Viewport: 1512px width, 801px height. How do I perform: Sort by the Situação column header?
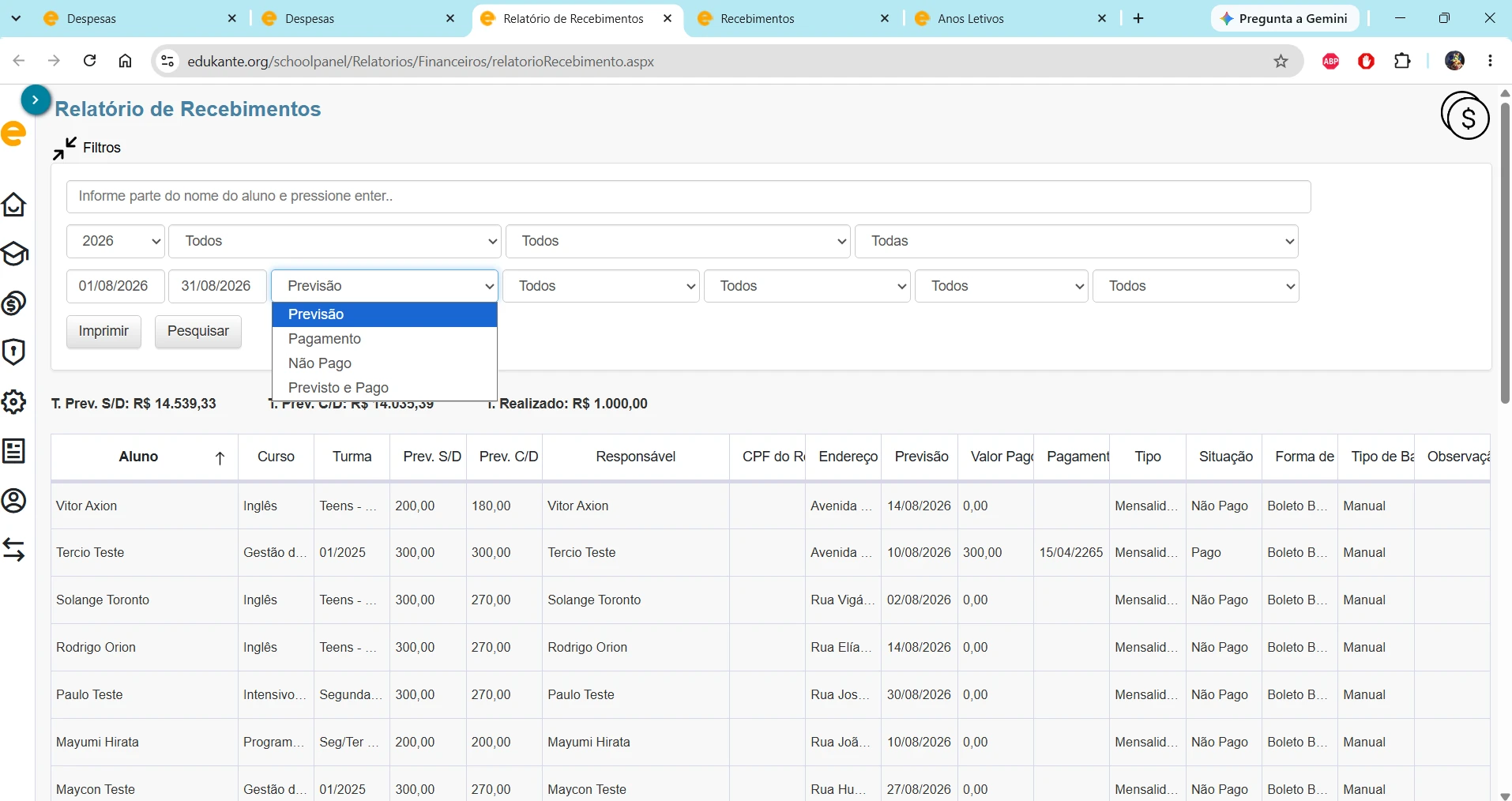1225,457
